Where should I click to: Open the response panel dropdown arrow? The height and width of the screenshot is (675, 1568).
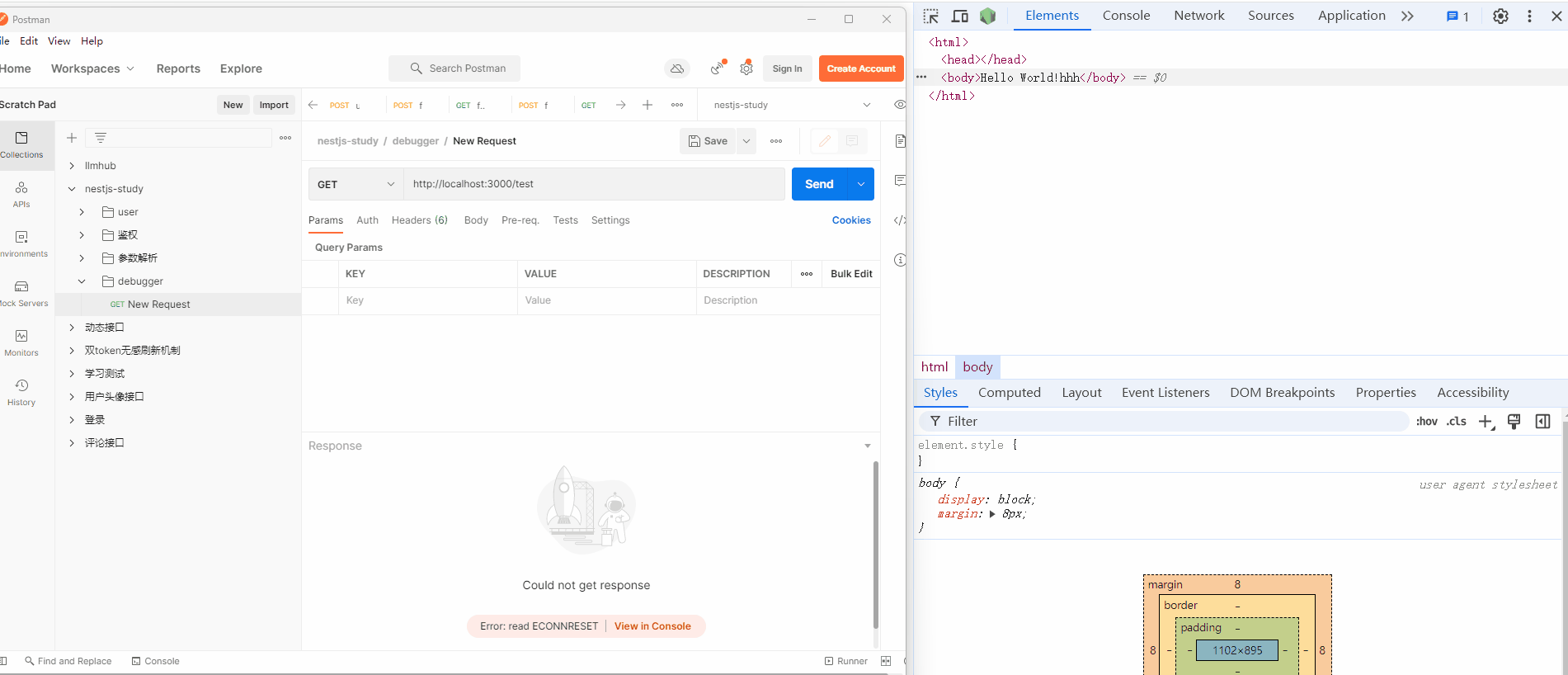tap(867, 446)
